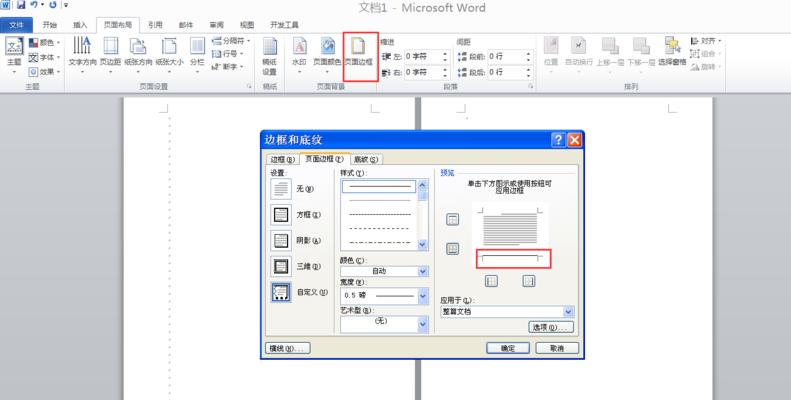Viewport: 791px width, 400px height.
Task: Open the 页面颜色 page color tool
Action: 327,56
